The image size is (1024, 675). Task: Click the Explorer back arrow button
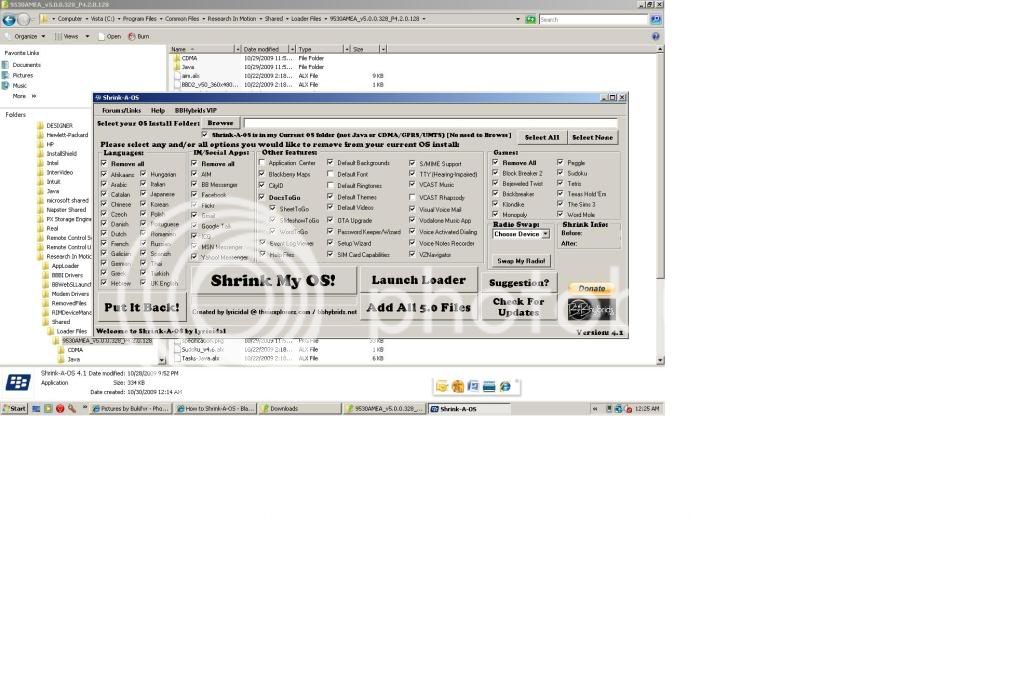[9, 20]
